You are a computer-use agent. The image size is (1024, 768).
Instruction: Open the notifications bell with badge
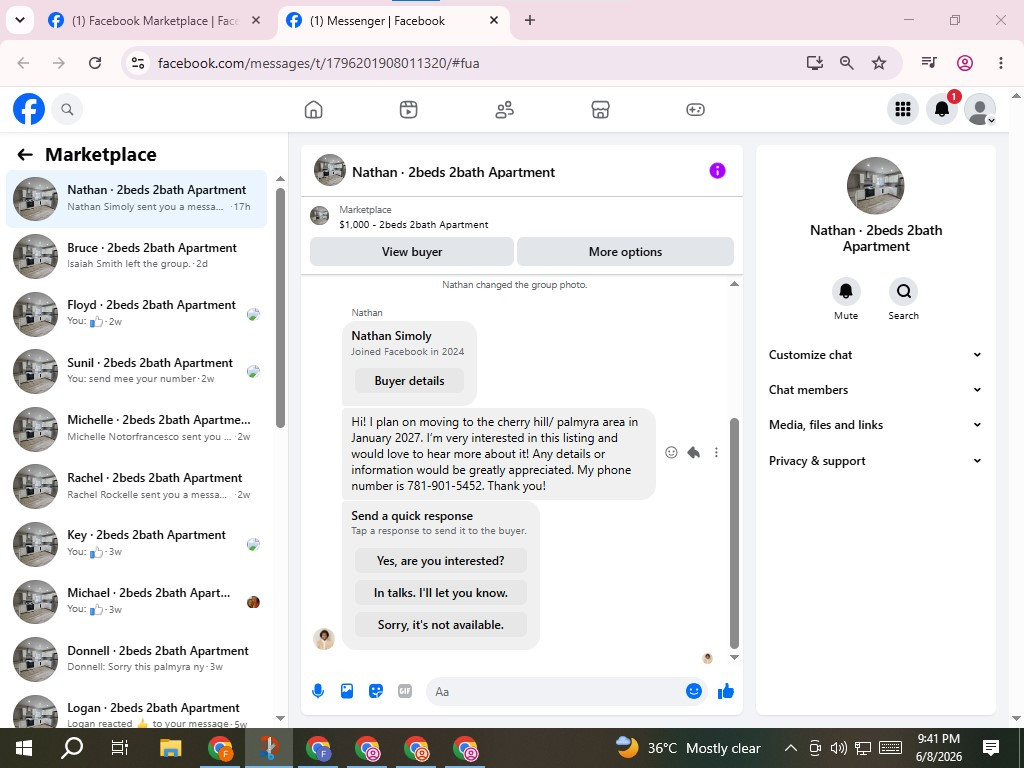tap(942, 109)
